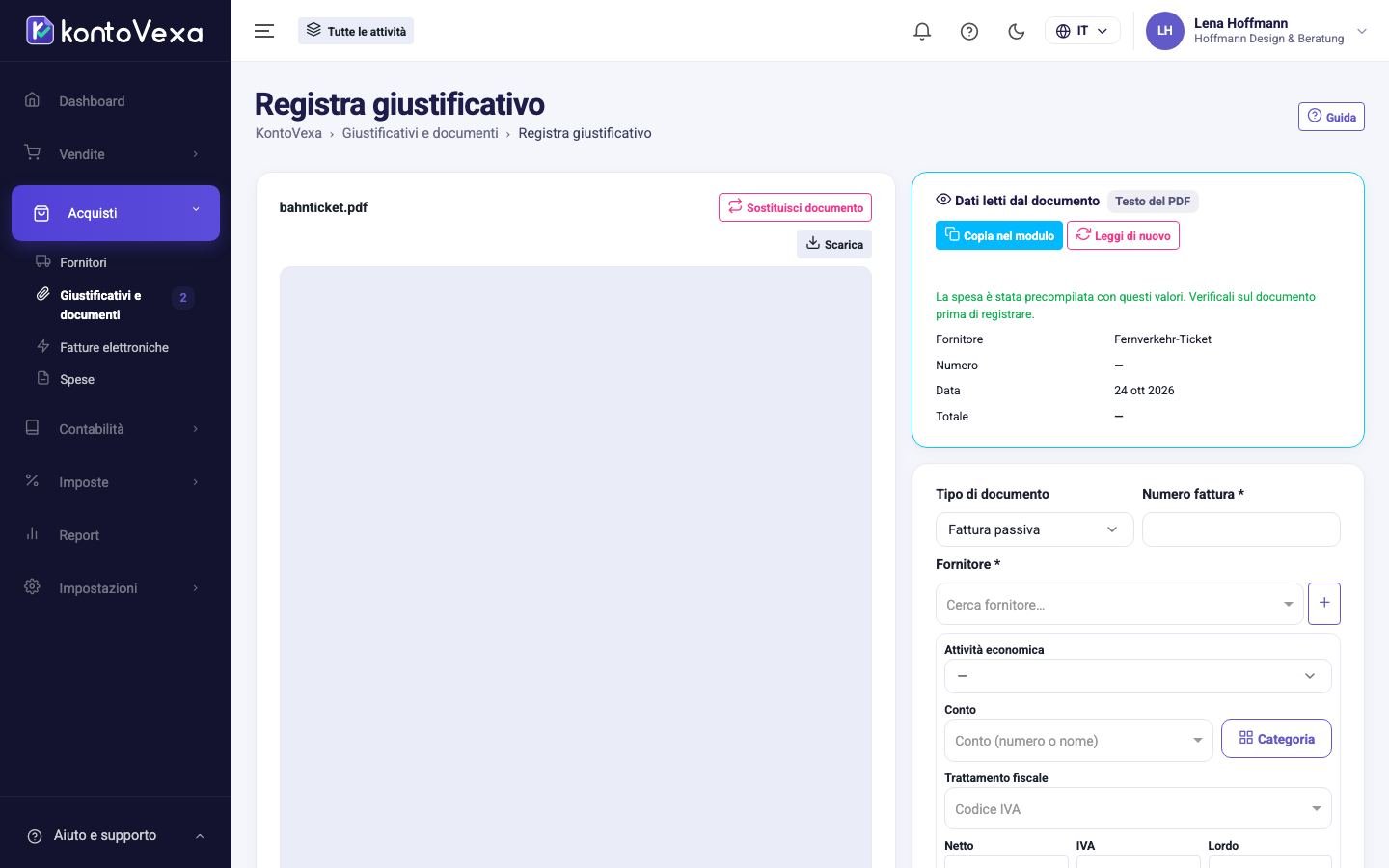Click the Guida button
The width and height of the screenshot is (1389, 868).
(1331, 117)
